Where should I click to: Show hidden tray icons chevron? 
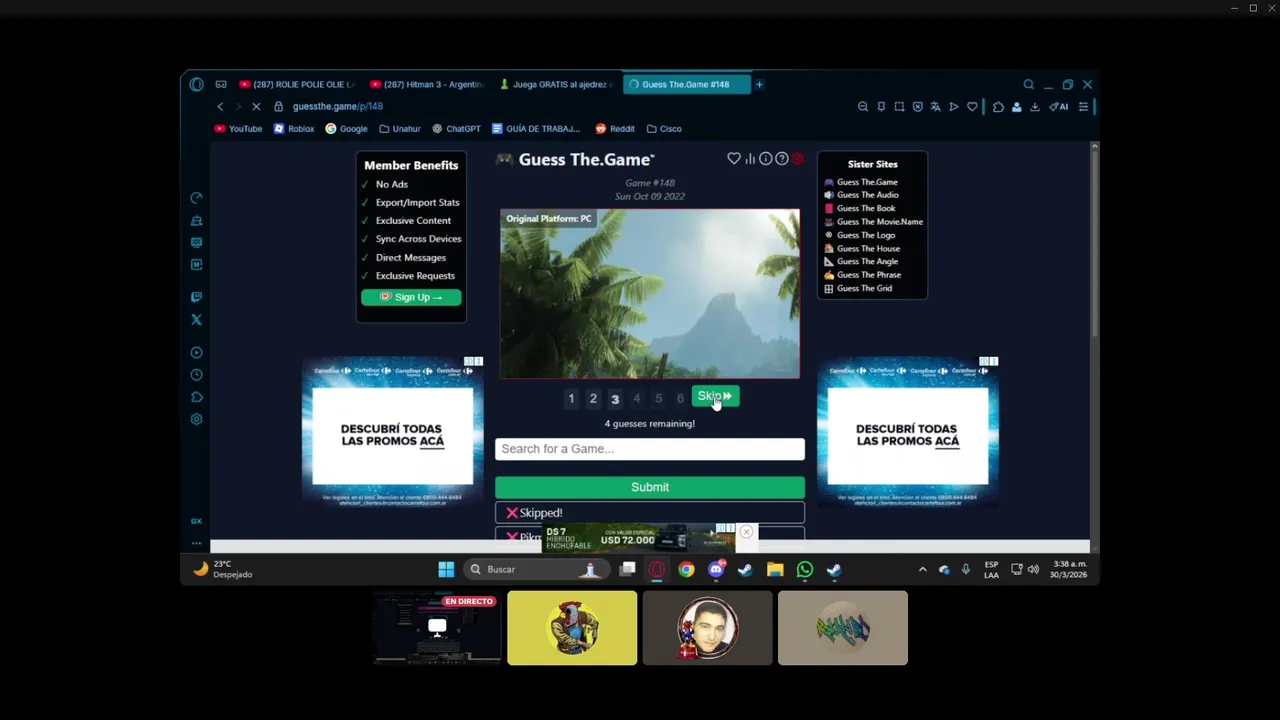coord(922,569)
